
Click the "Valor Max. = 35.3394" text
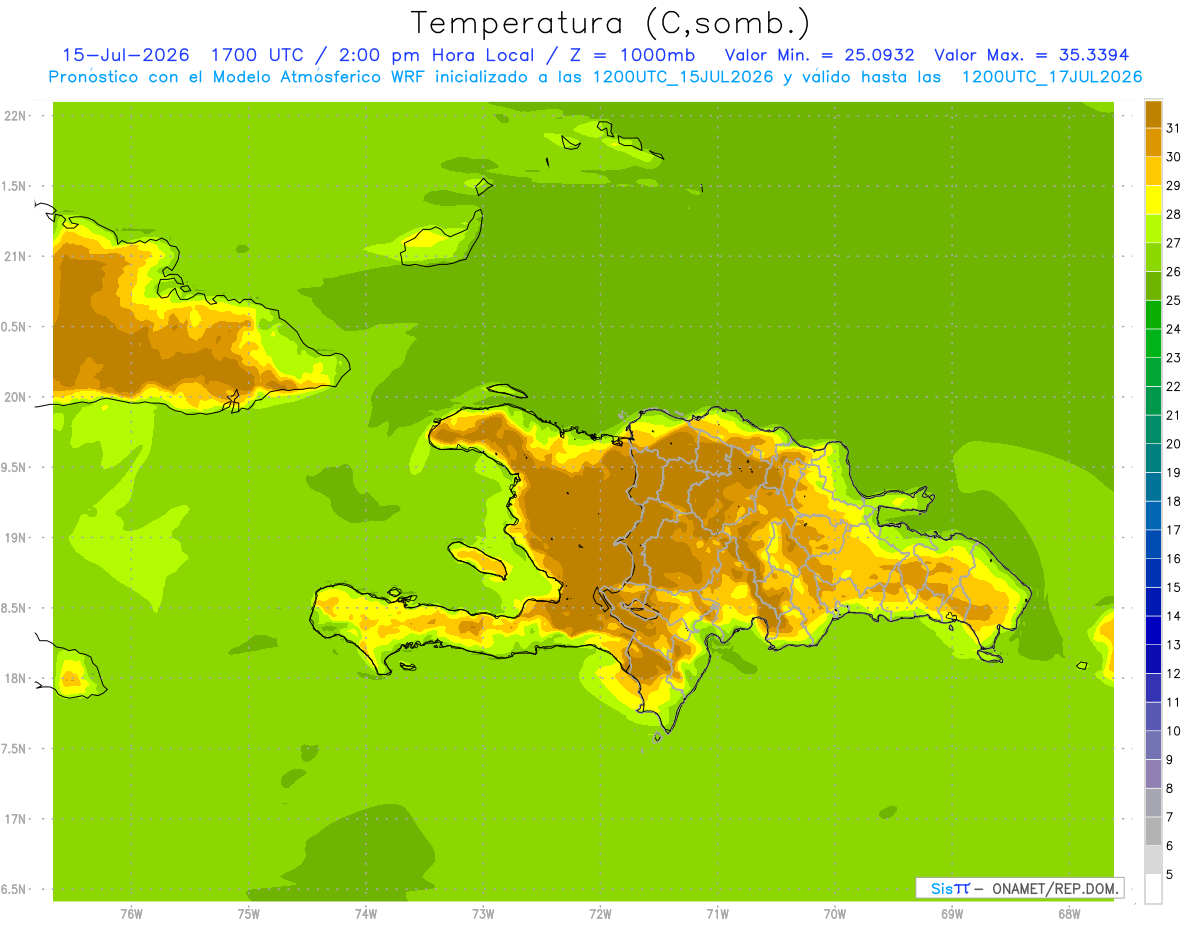pyautogui.click(x=1031, y=55)
